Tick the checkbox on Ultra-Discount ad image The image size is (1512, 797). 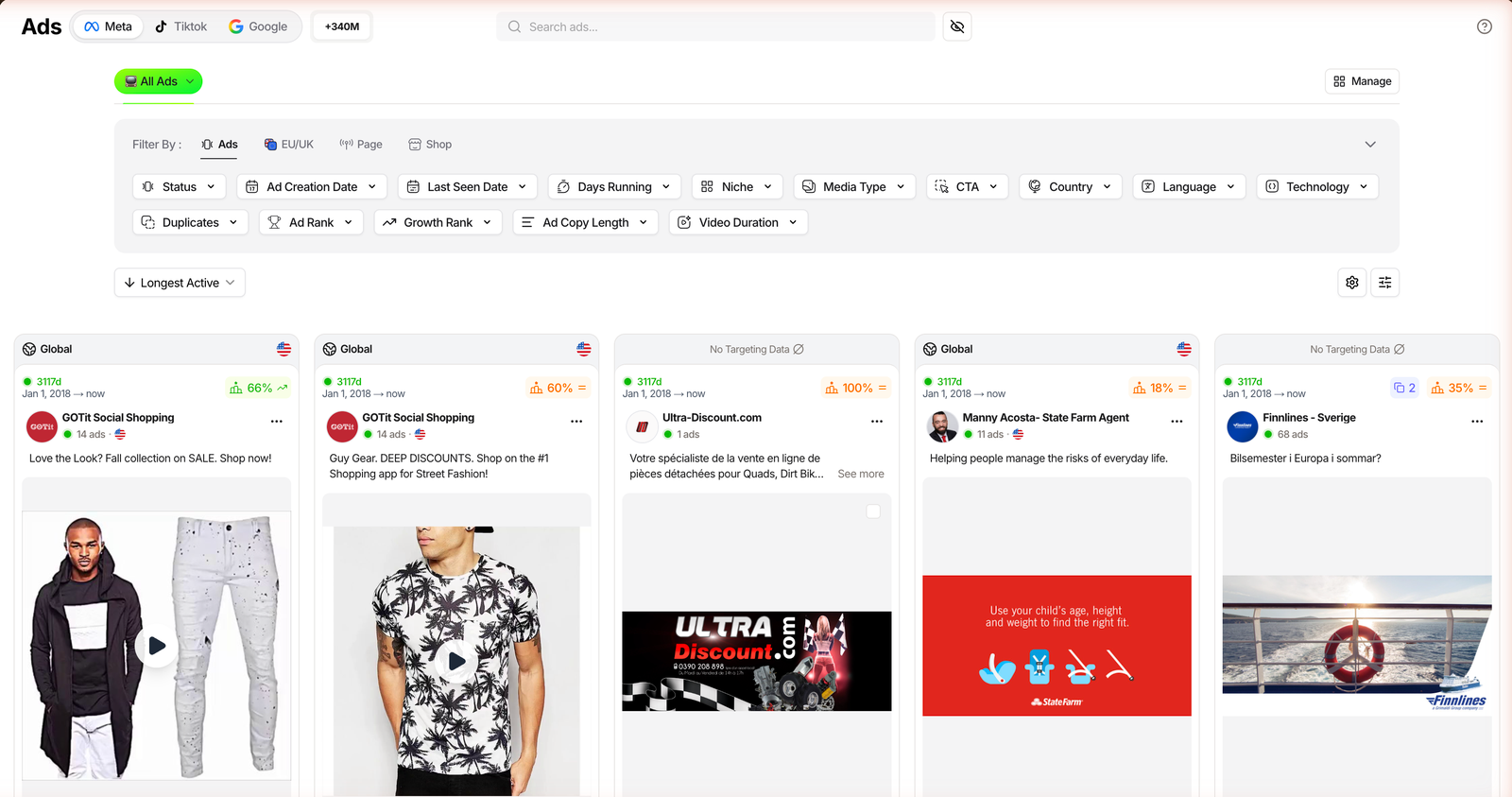pyautogui.click(x=873, y=511)
